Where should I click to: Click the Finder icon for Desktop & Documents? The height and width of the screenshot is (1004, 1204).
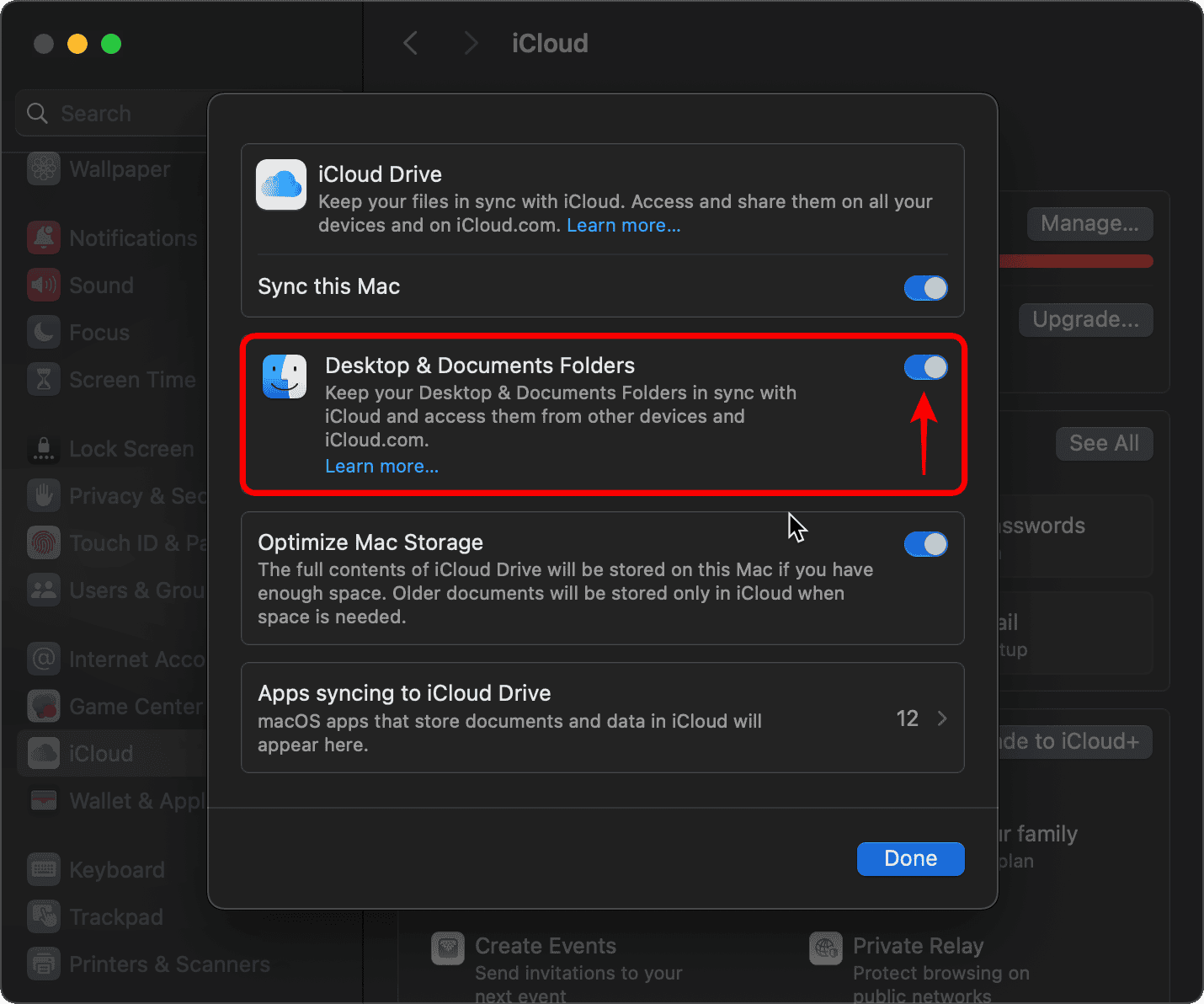pos(285,376)
